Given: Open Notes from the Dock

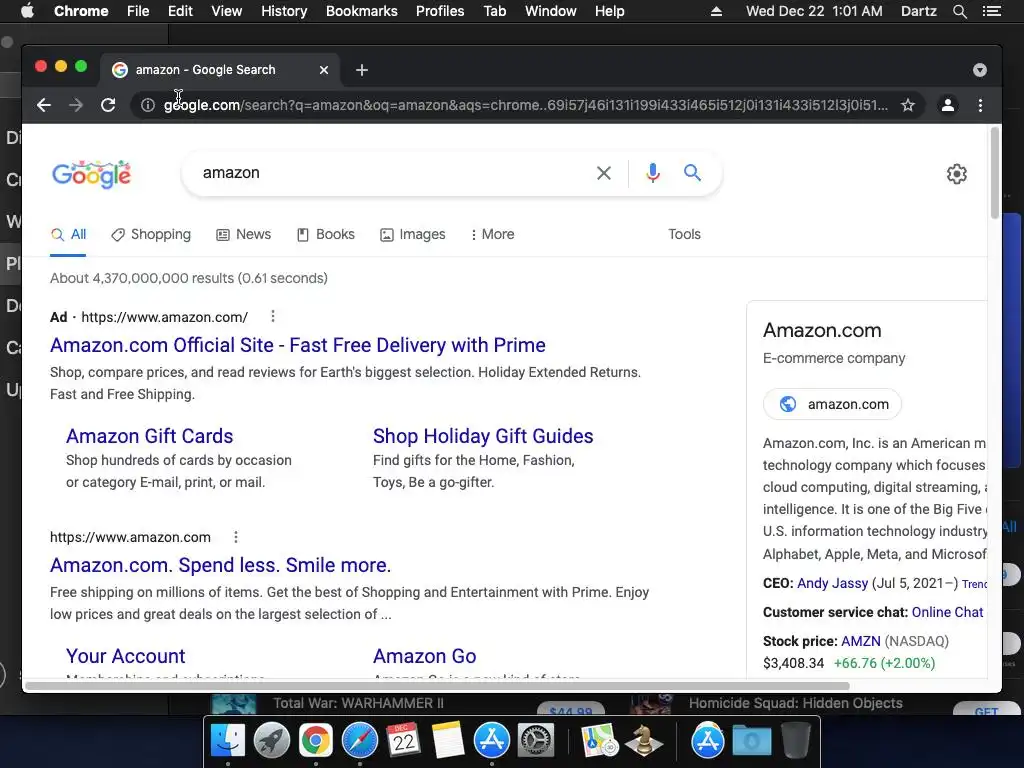Looking at the screenshot, I should (447, 741).
